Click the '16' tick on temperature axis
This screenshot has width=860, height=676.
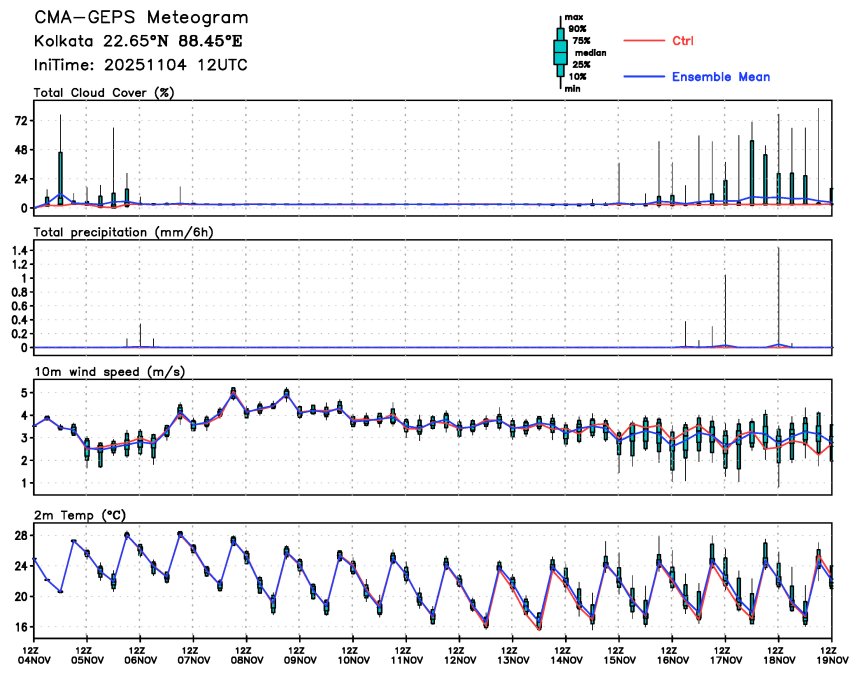(21, 627)
